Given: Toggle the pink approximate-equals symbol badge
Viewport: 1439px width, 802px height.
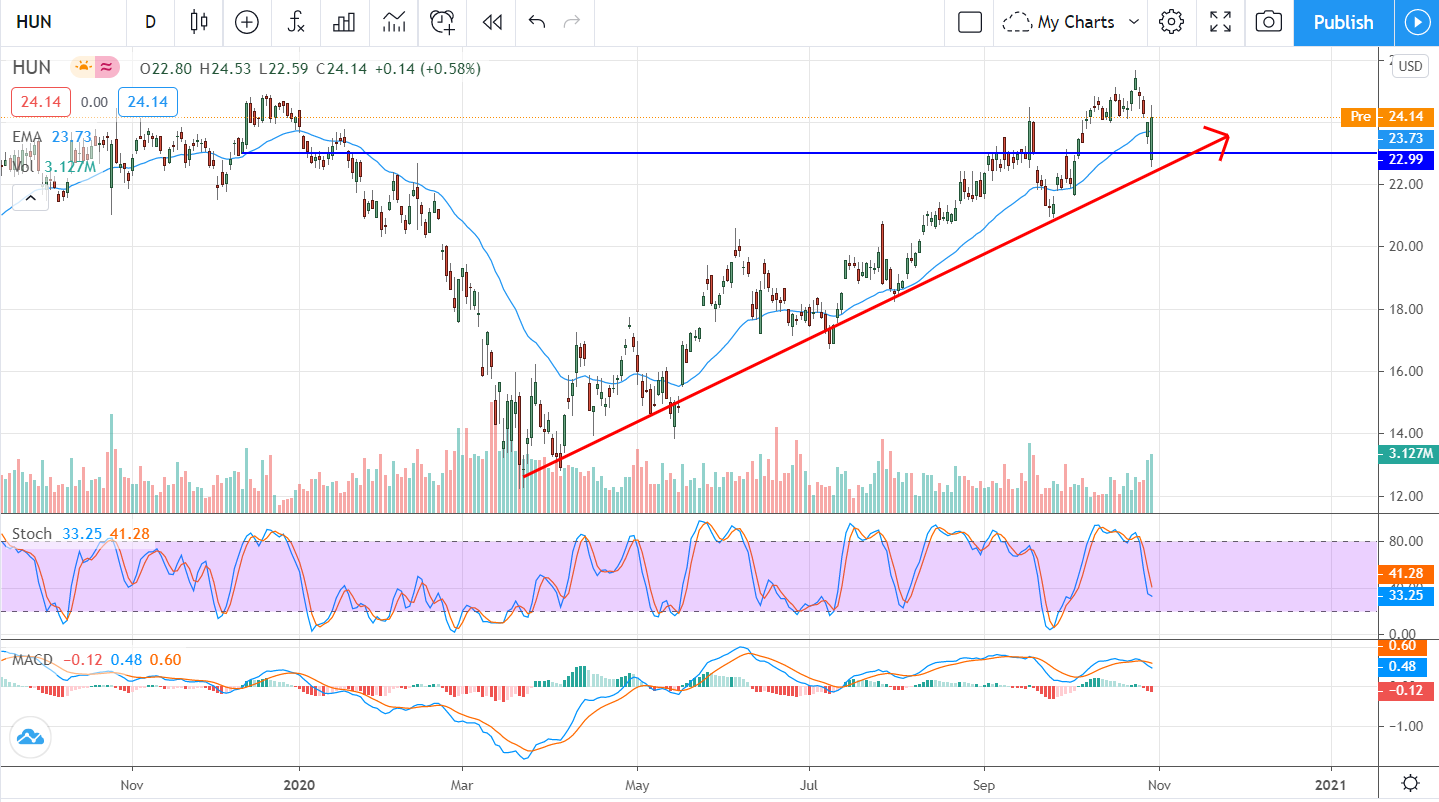Looking at the screenshot, I should click(x=107, y=68).
